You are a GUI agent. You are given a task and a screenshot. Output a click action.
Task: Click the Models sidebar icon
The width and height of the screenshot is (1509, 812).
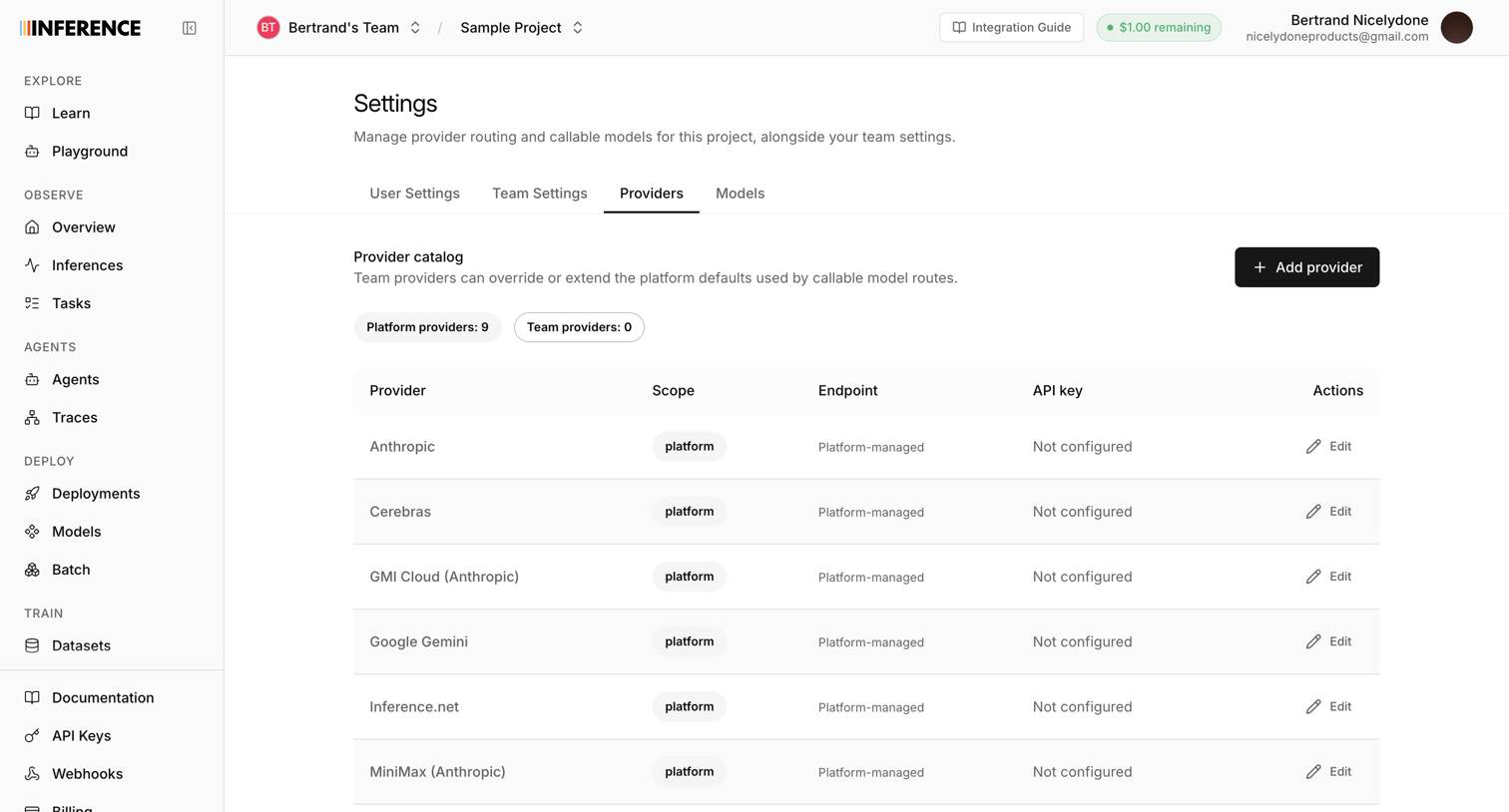pyautogui.click(x=32, y=532)
